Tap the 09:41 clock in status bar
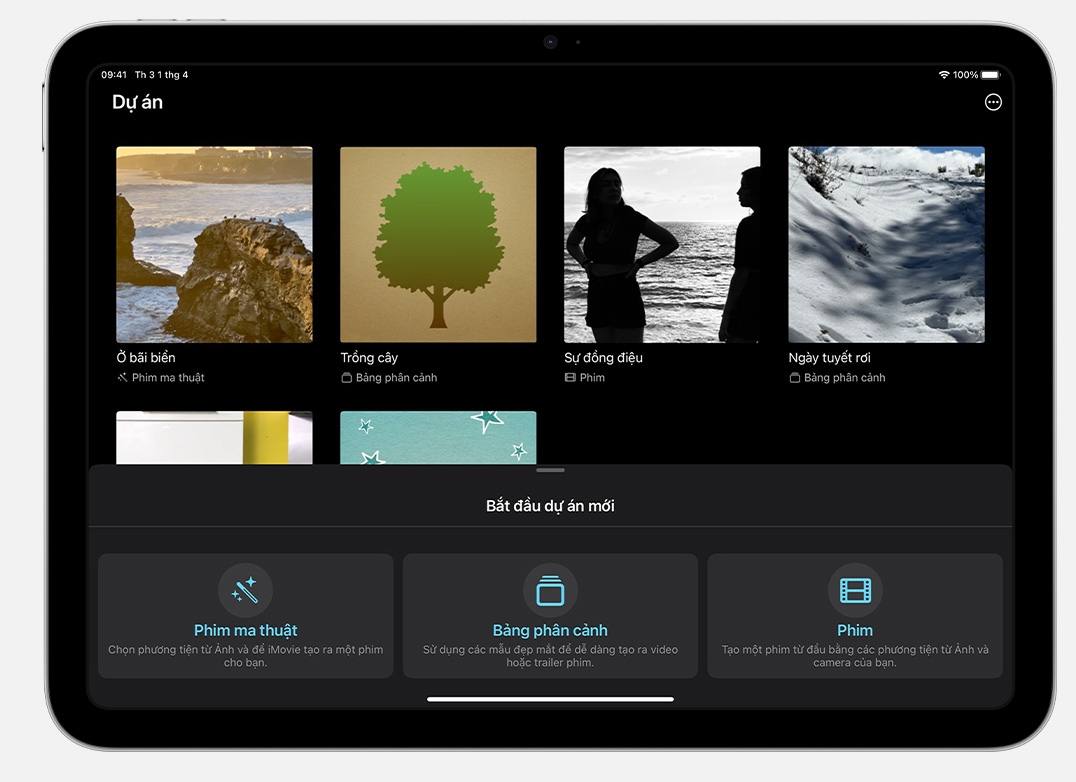 [x=114, y=75]
